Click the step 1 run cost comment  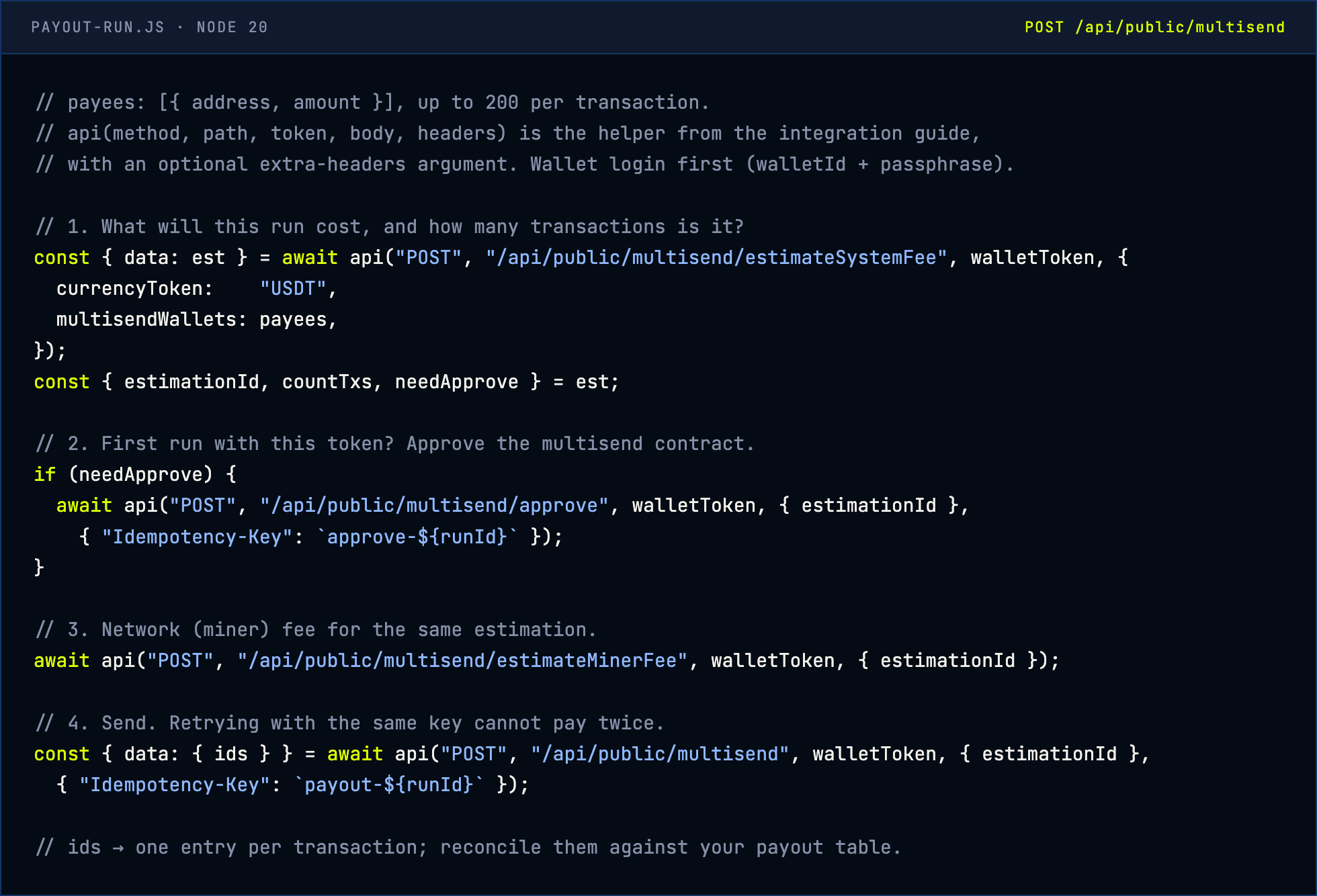390,227
